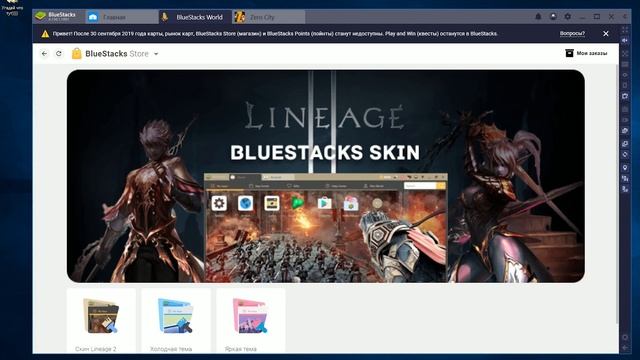Image resolution: width=640 pixels, height=360 pixels.
Task: Click the Zero City game icon
Action: click(x=240, y=17)
